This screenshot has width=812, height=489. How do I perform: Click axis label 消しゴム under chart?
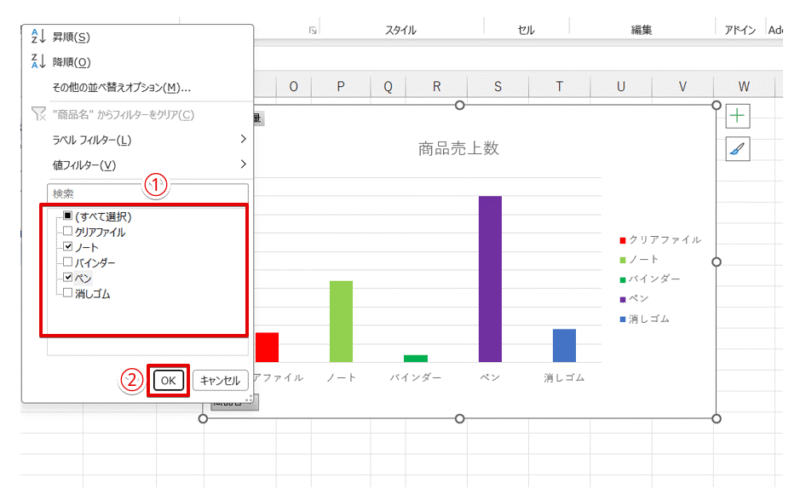(x=564, y=378)
